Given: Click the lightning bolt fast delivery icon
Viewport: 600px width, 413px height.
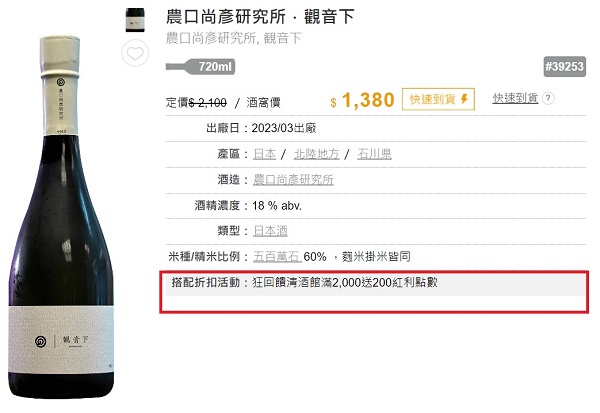Looking at the screenshot, I should tap(464, 99).
